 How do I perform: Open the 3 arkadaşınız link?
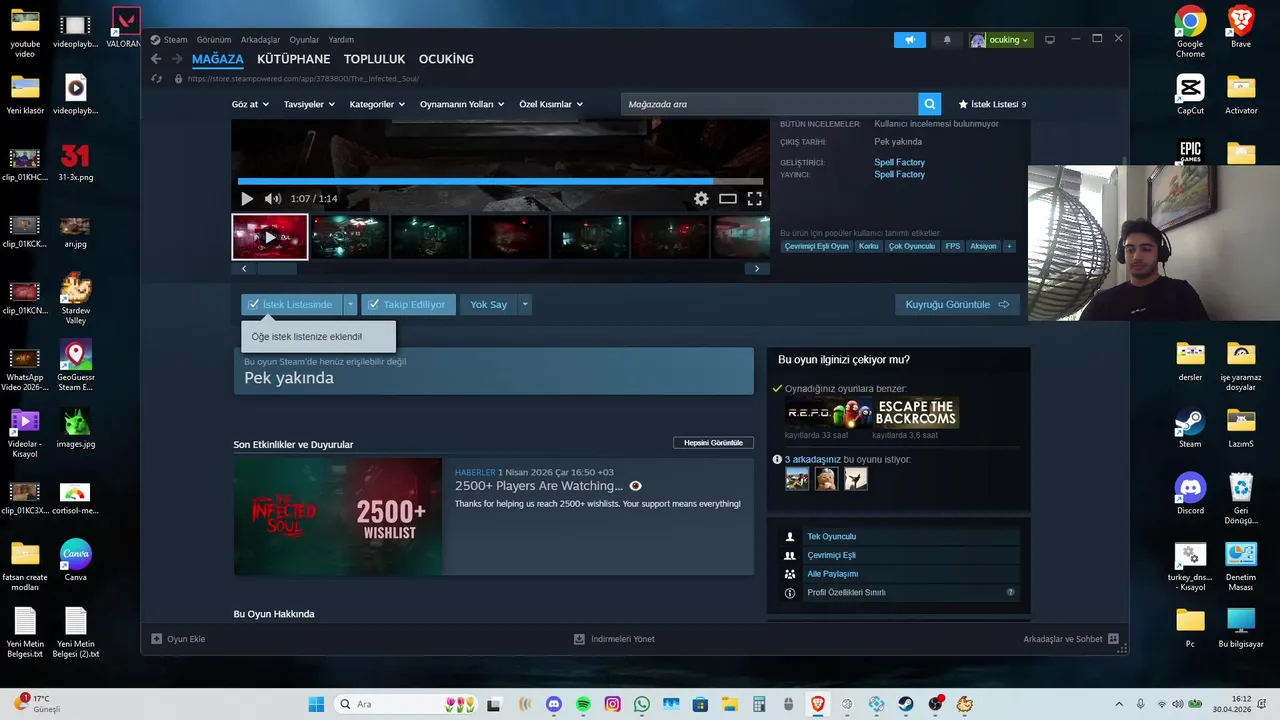point(813,459)
